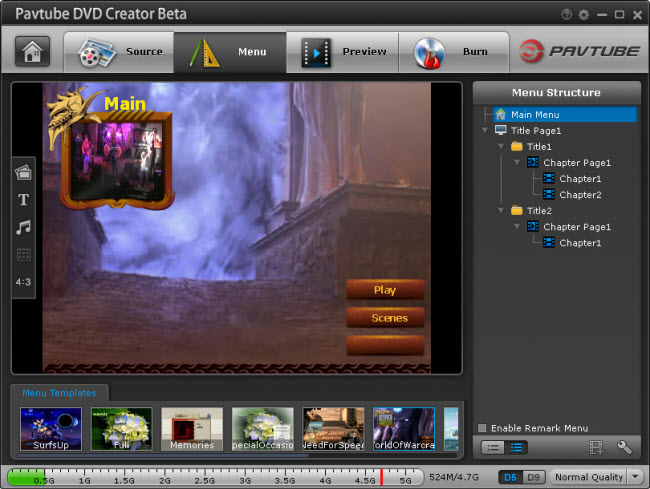Image resolution: width=650 pixels, height=489 pixels.
Task: Open the gear settings in title bar
Action: 583,15
